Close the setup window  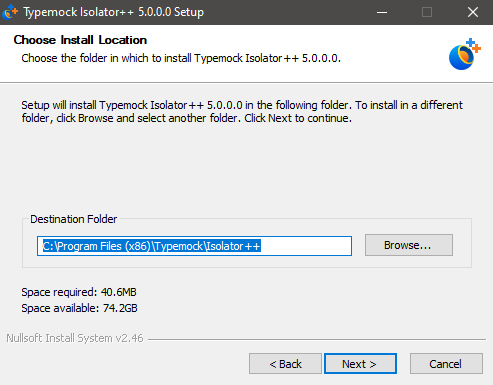(473, 12)
